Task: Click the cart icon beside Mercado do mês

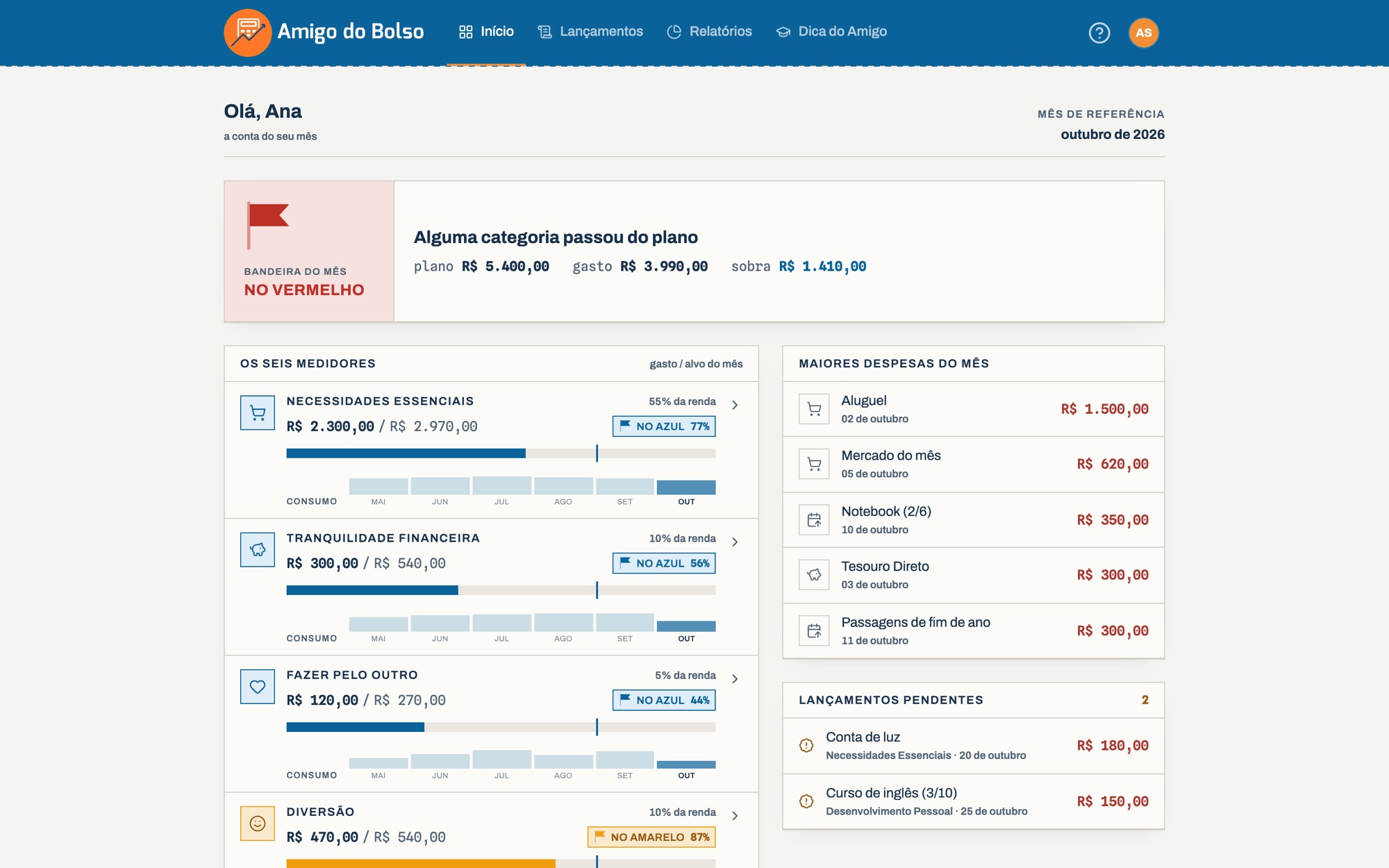Action: 814,464
